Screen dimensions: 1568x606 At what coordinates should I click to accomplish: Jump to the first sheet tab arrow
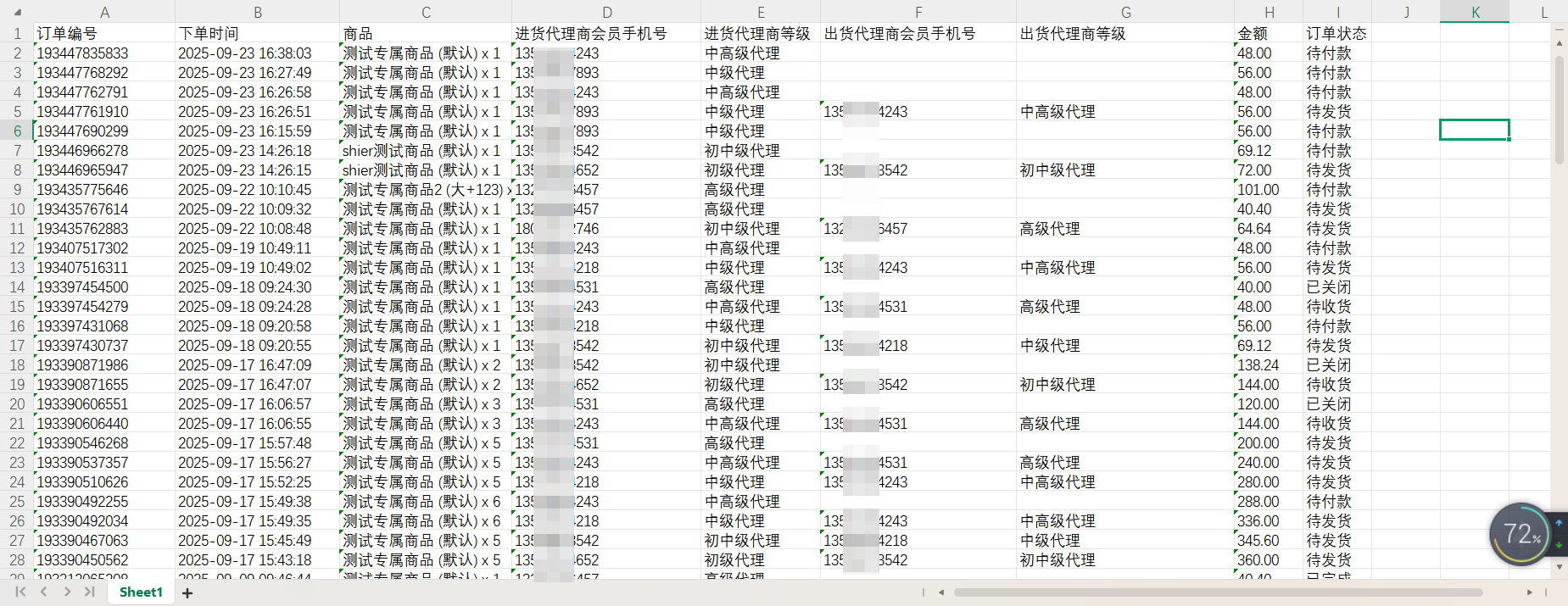(20, 592)
